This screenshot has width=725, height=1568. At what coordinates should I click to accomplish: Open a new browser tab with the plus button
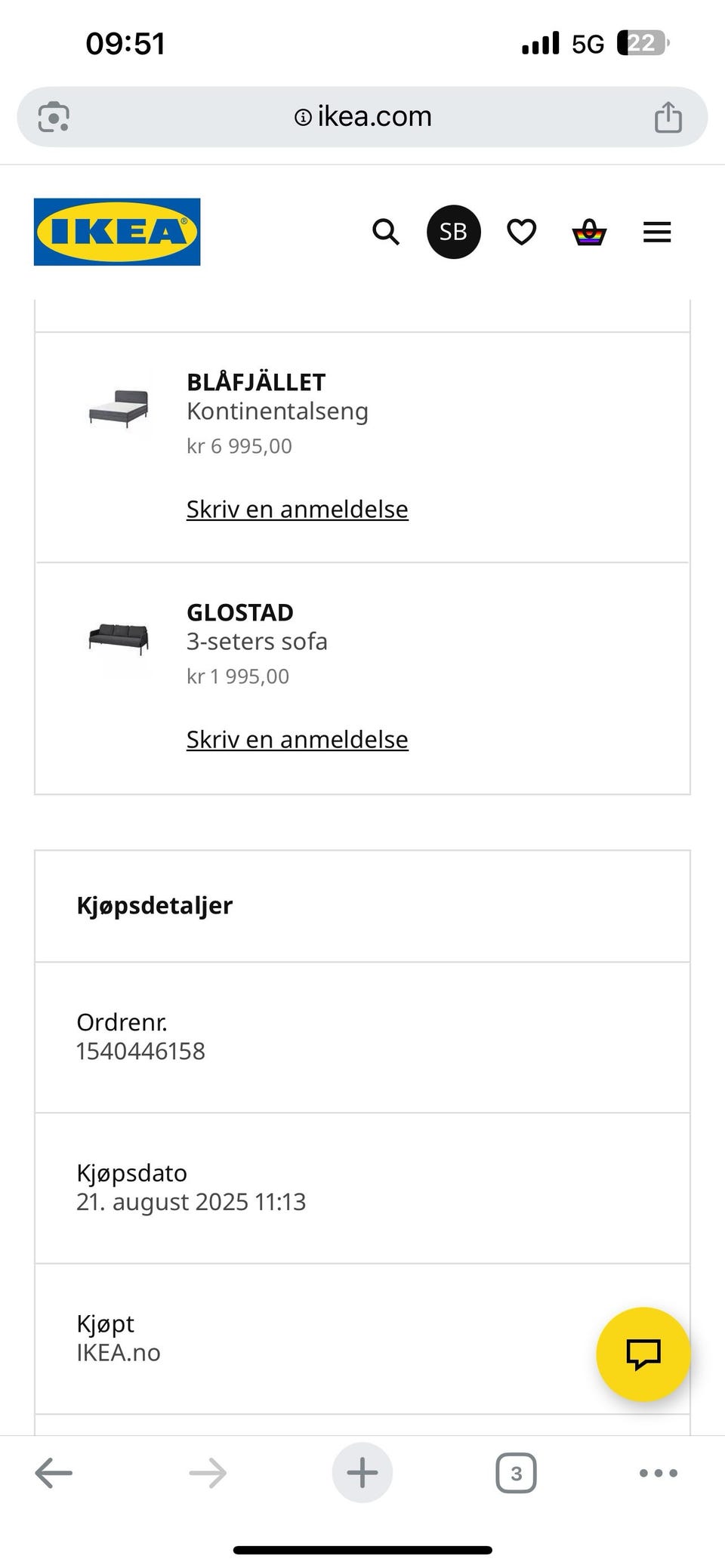tap(362, 1472)
